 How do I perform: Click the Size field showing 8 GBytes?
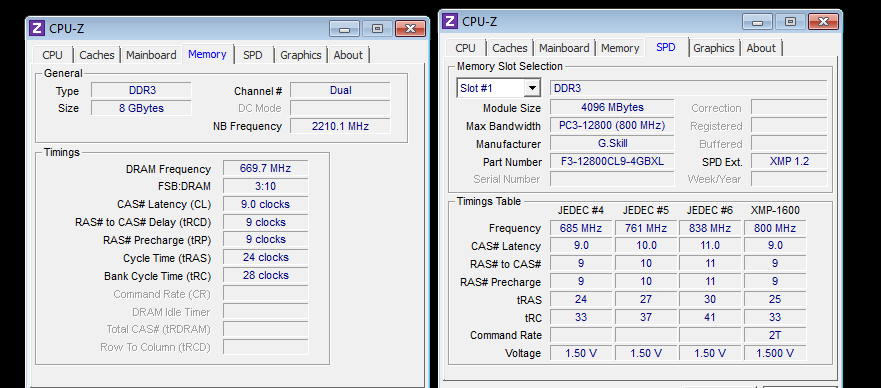coord(141,108)
